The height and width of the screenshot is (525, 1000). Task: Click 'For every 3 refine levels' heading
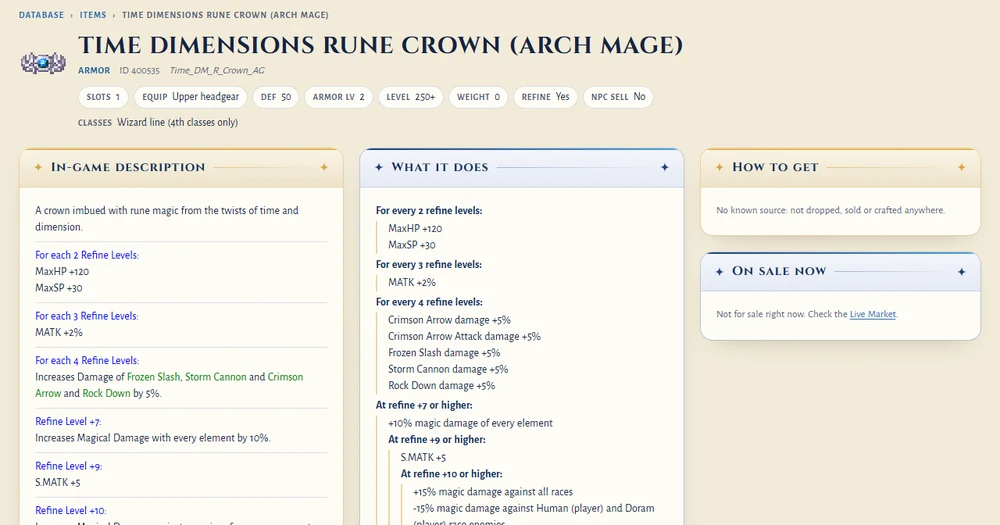(x=429, y=264)
